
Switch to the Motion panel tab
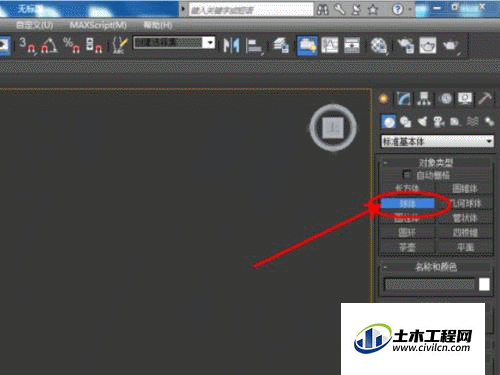coord(445,99)
